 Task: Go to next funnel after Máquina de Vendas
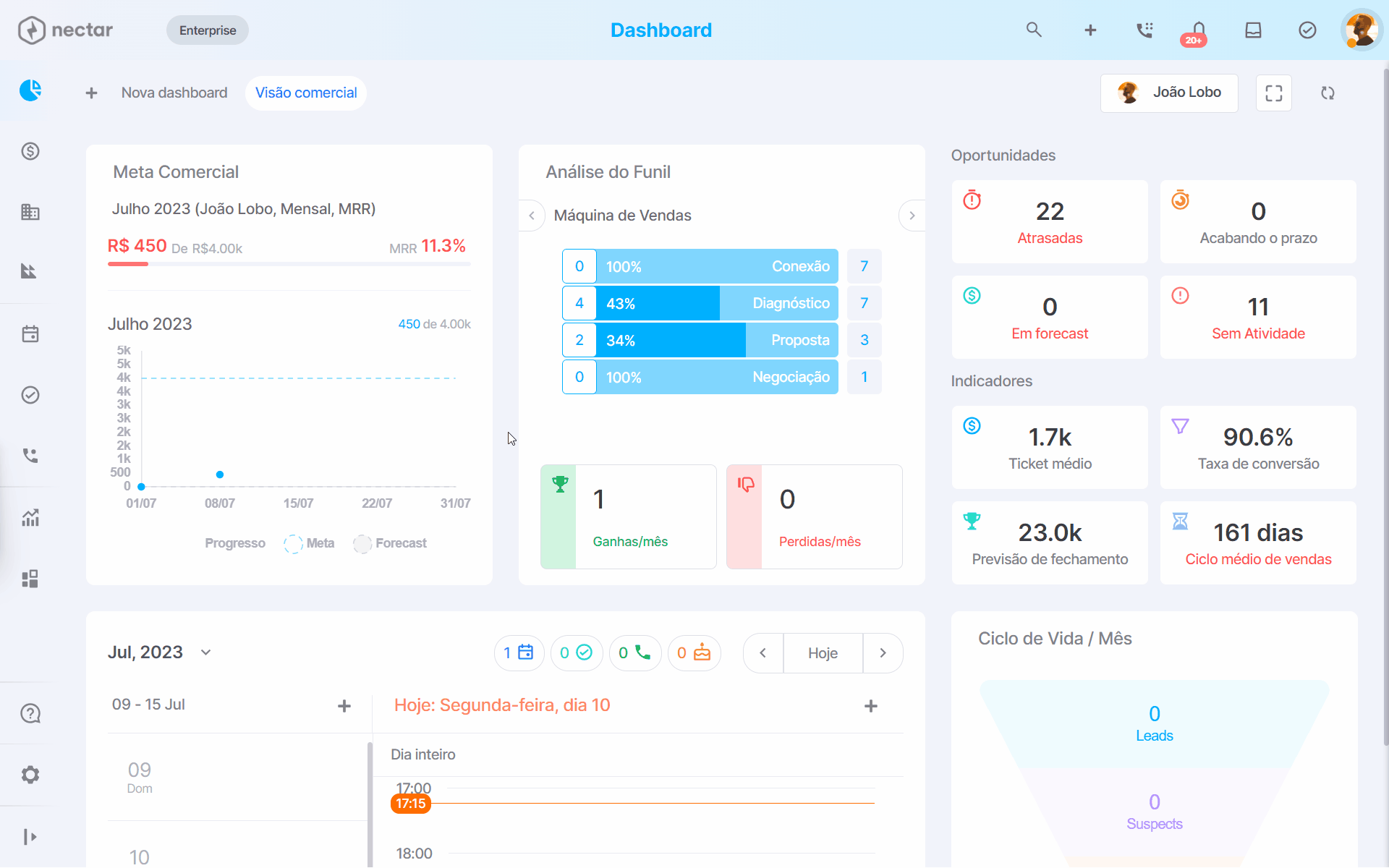[912, 216]
